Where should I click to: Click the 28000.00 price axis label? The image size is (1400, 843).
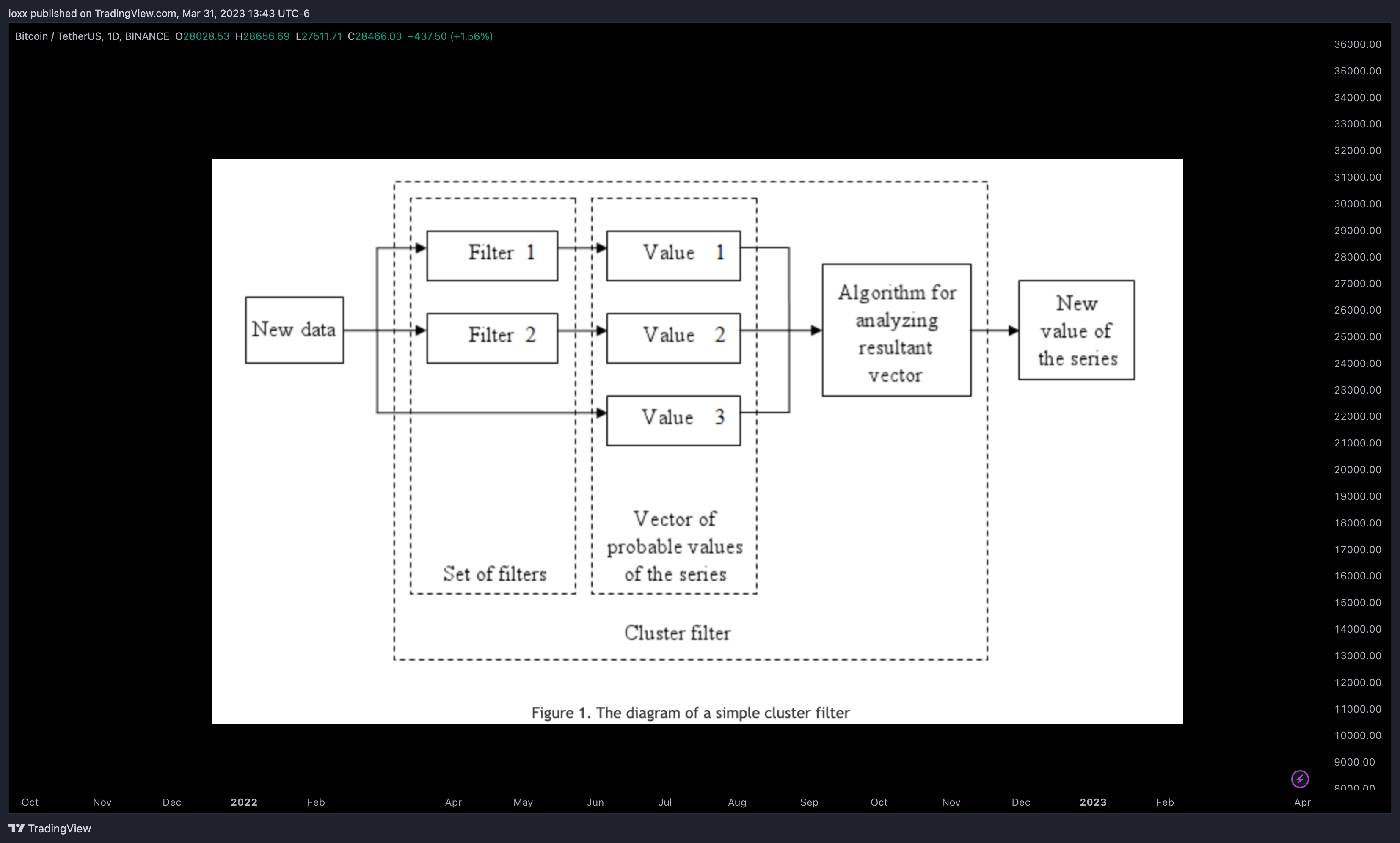pos(1357,257)
